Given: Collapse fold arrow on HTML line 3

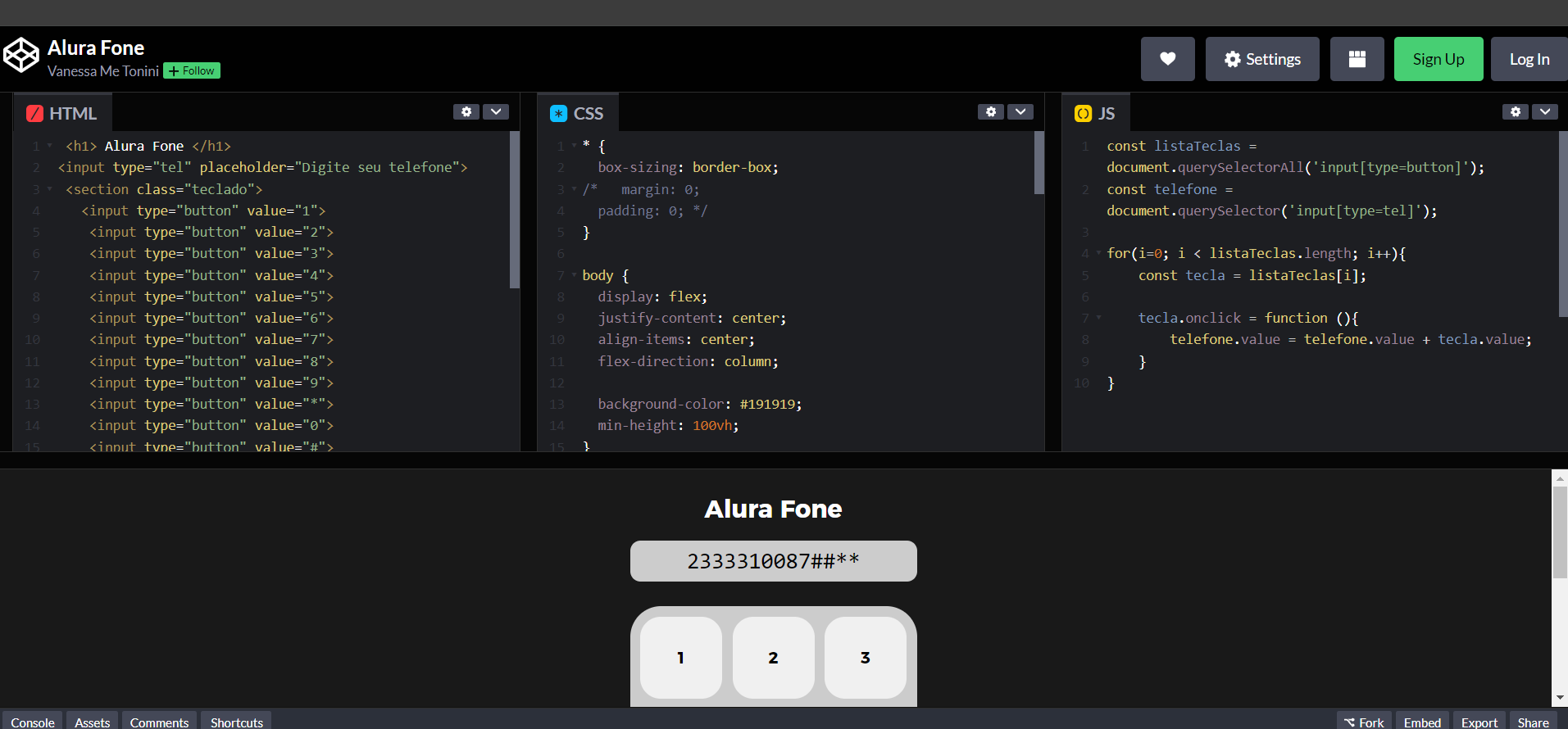Looking at the screenshot, I should pyautogui.click(x=50, y=189).
